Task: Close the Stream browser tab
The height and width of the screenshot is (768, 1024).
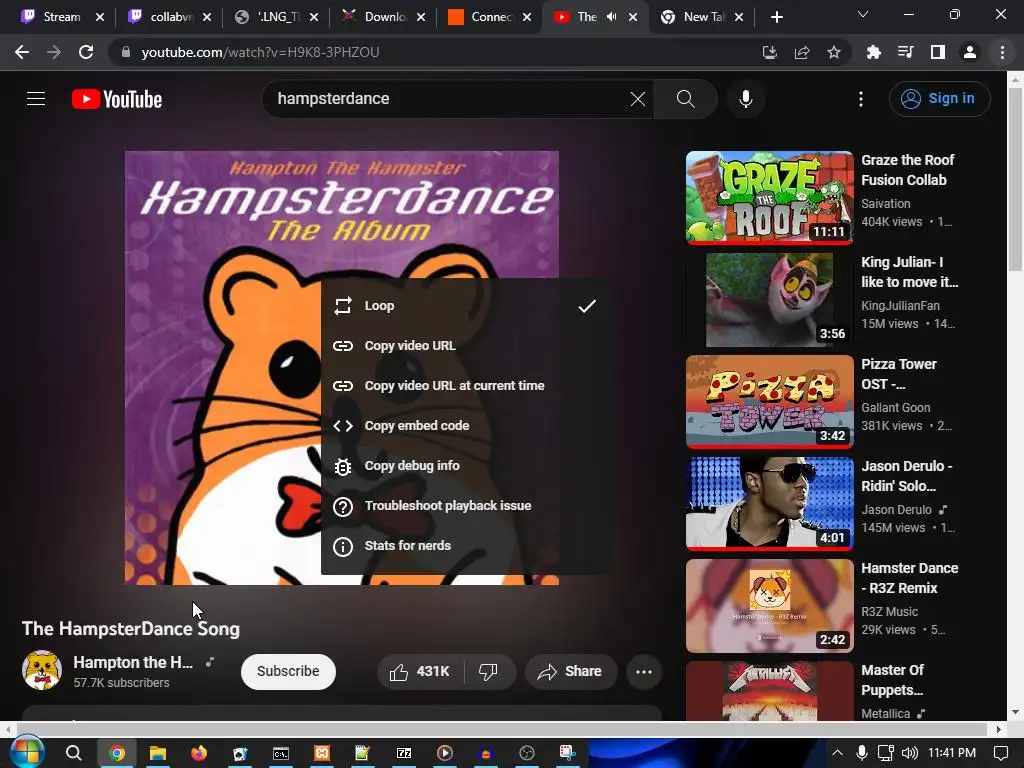Action: tap(100, 17)
